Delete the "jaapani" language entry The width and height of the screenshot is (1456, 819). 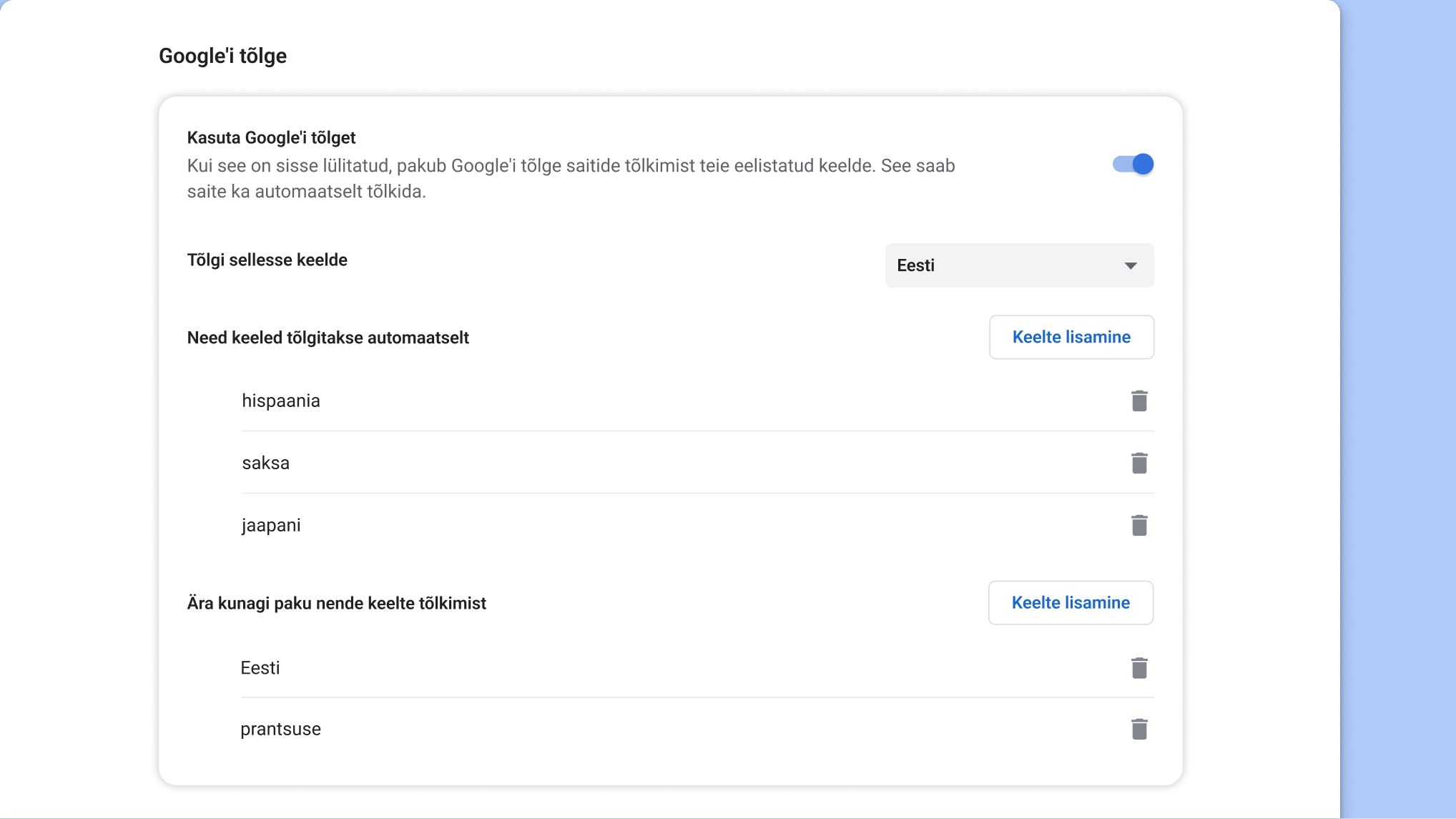tap(1139, 524)
